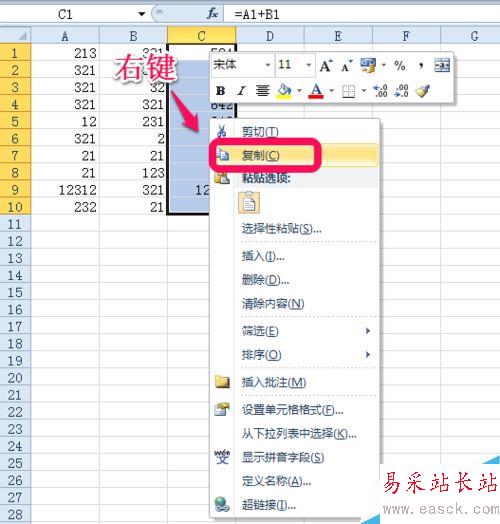
Task: Select column A header
Action: (x=65, y=36)
